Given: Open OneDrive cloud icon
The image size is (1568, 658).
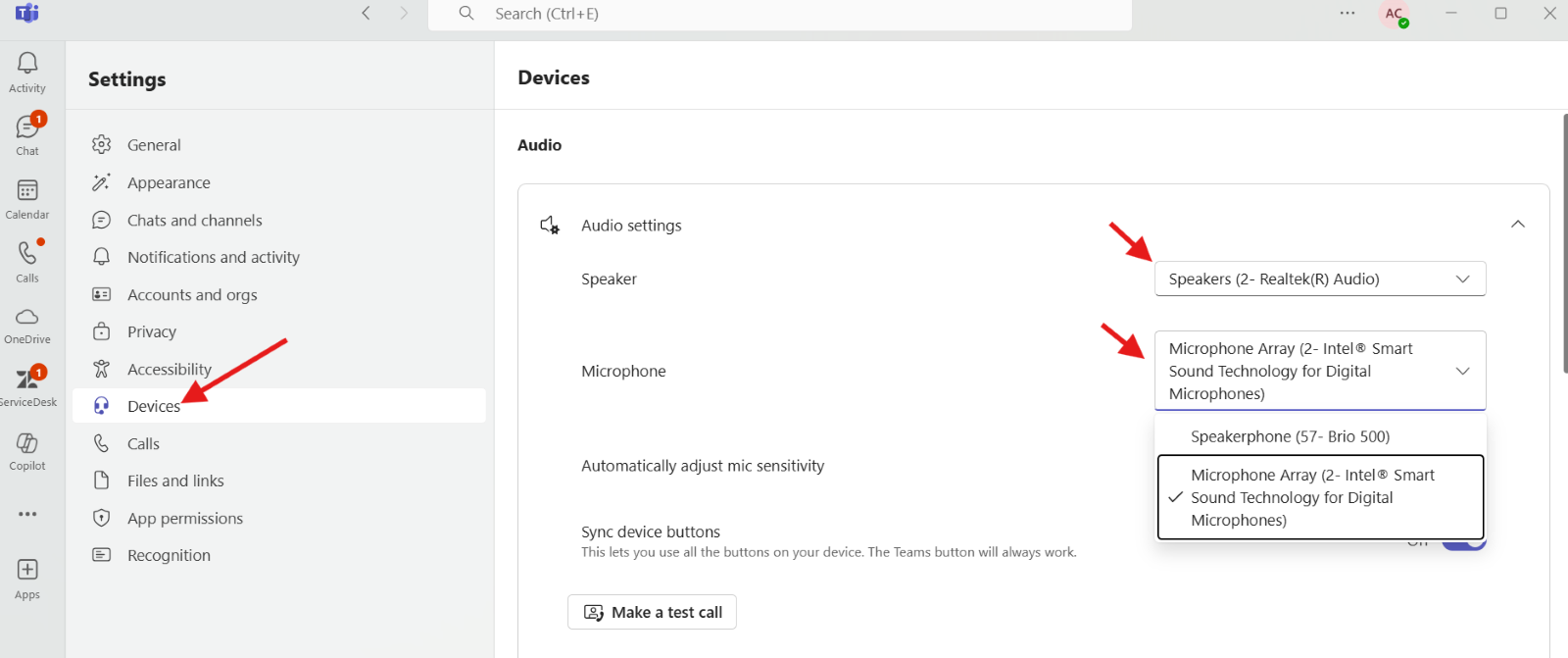Looking at the screenshot, I should click(27, 318).
